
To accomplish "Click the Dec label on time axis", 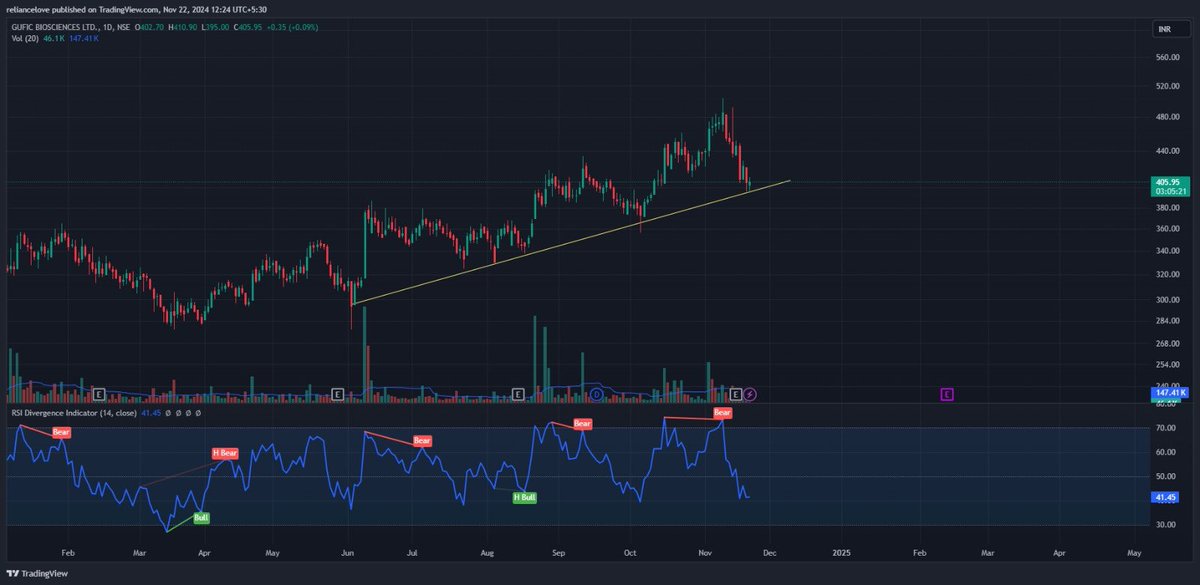I will pos(769,551).
